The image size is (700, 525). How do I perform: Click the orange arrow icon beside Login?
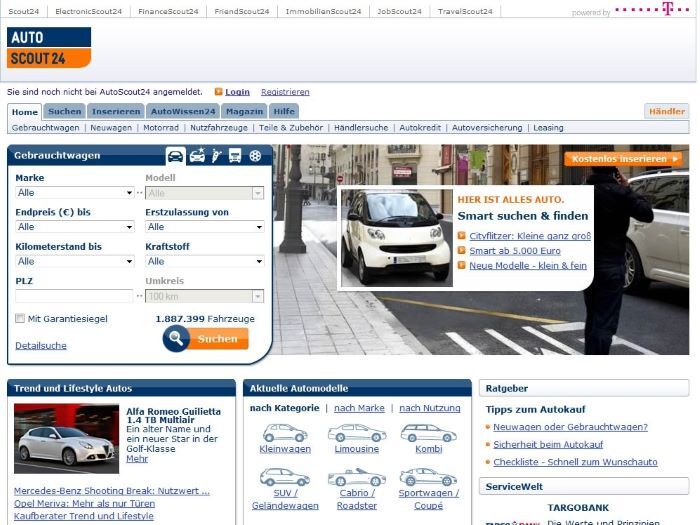[218, 92]
